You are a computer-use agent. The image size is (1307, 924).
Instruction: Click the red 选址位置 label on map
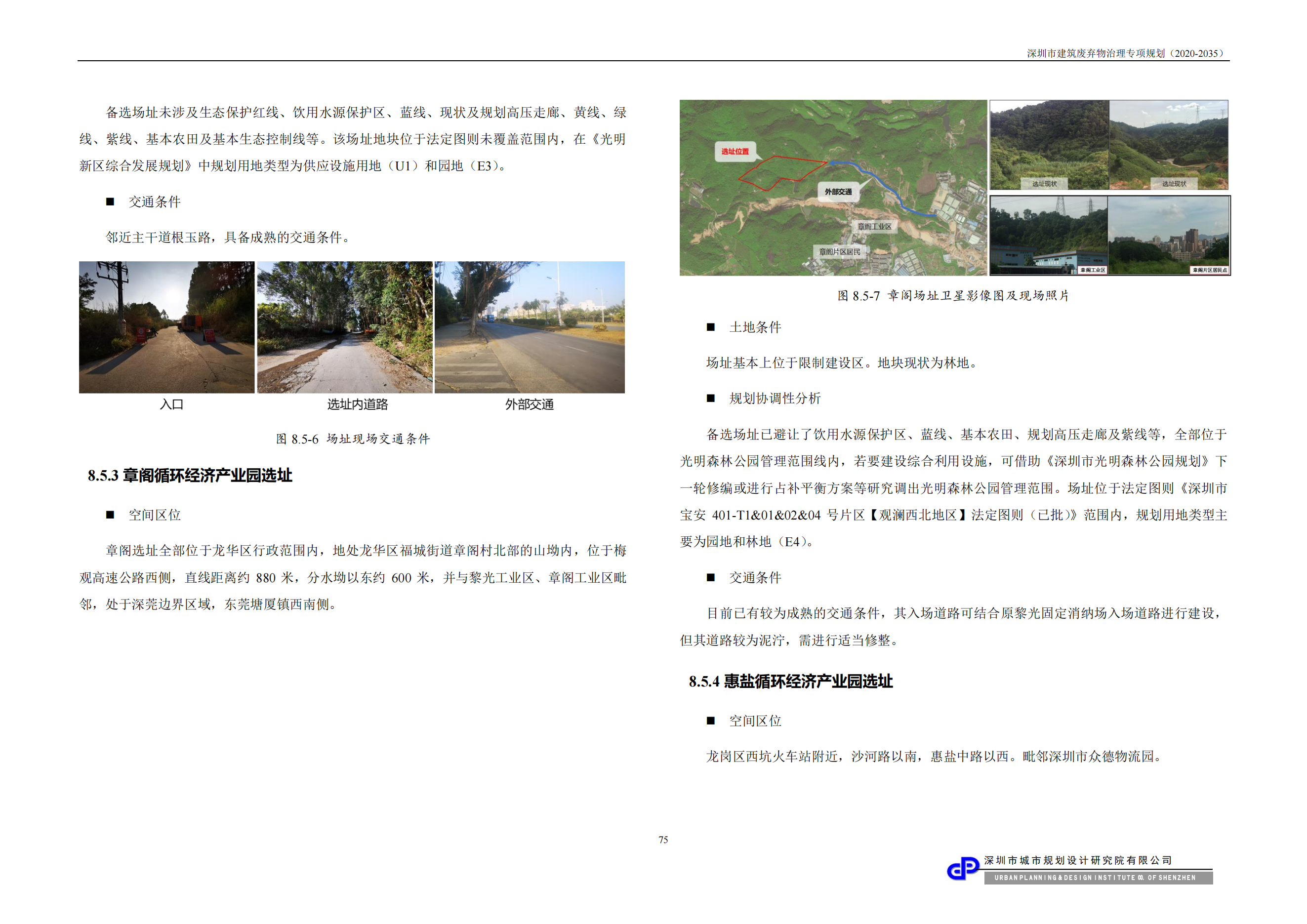pos(735,151)
